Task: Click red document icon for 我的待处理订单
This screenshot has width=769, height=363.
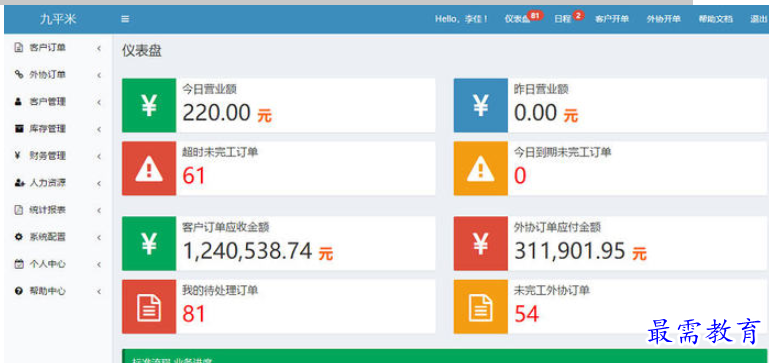Action: click(149, 307)
